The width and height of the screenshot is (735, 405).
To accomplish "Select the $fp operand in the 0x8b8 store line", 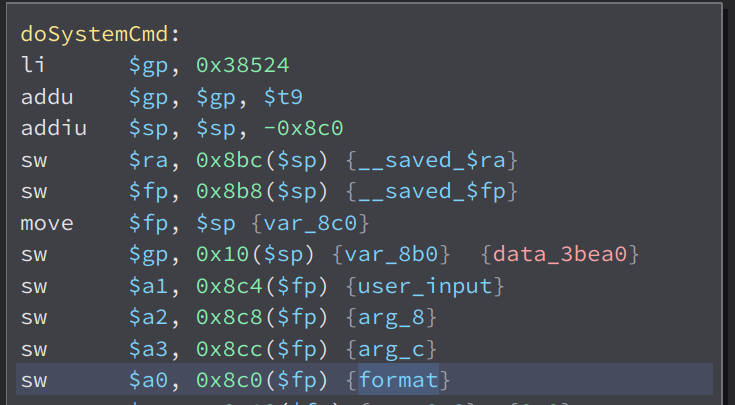I will coord(149,192).
